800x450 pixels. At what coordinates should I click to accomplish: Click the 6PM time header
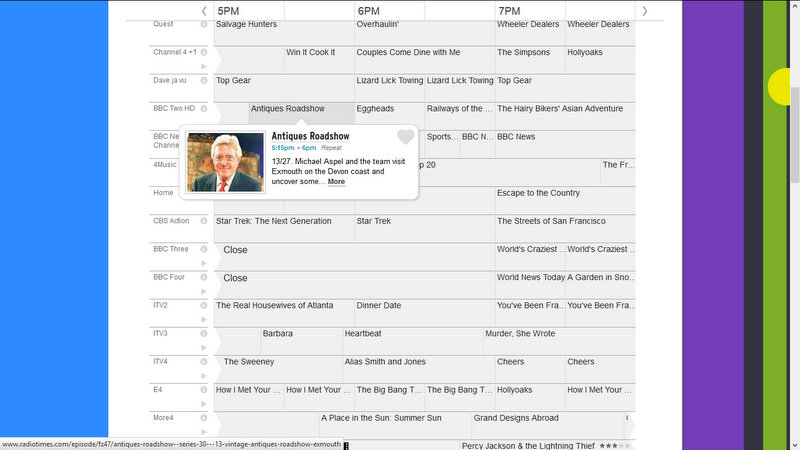368,11
